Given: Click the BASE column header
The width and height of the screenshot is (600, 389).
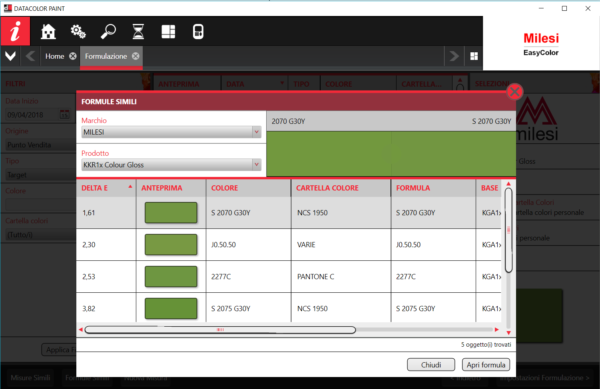Looking at the screenshot, I should point(489,188).
